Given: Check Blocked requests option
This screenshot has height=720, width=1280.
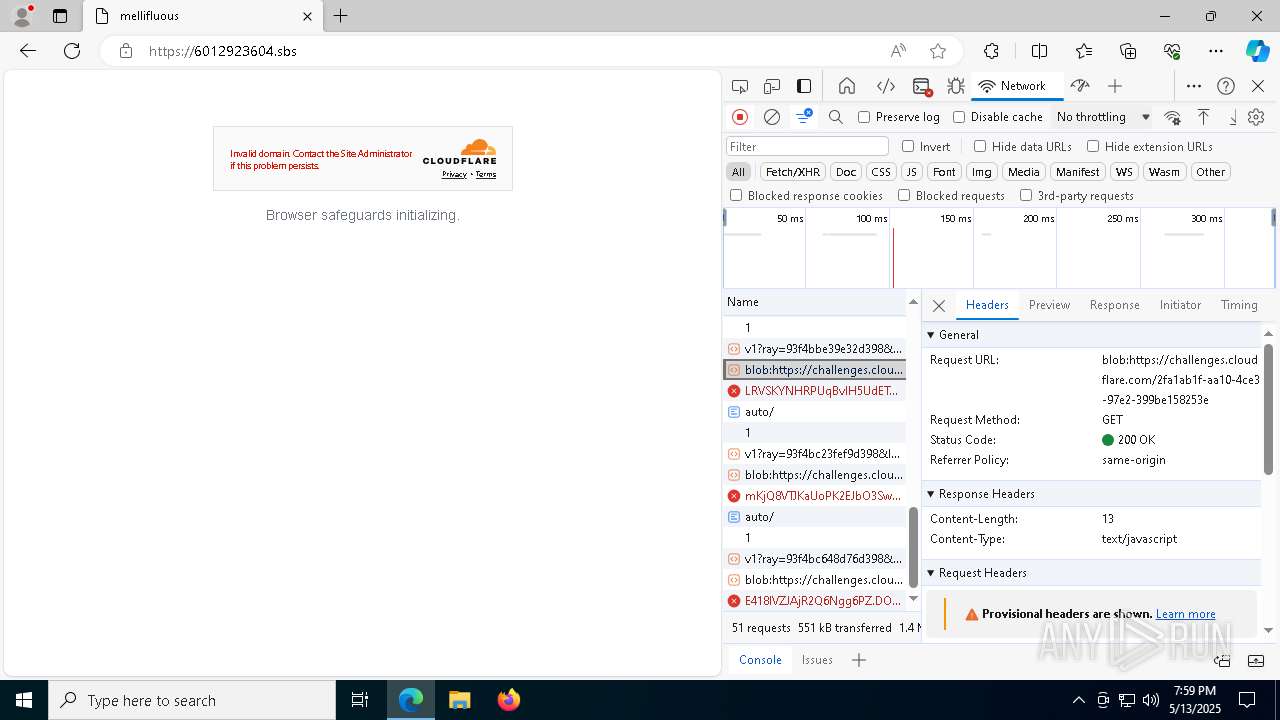Looking at the screenshot, I should pyautogui.click(x=904, y=196).
